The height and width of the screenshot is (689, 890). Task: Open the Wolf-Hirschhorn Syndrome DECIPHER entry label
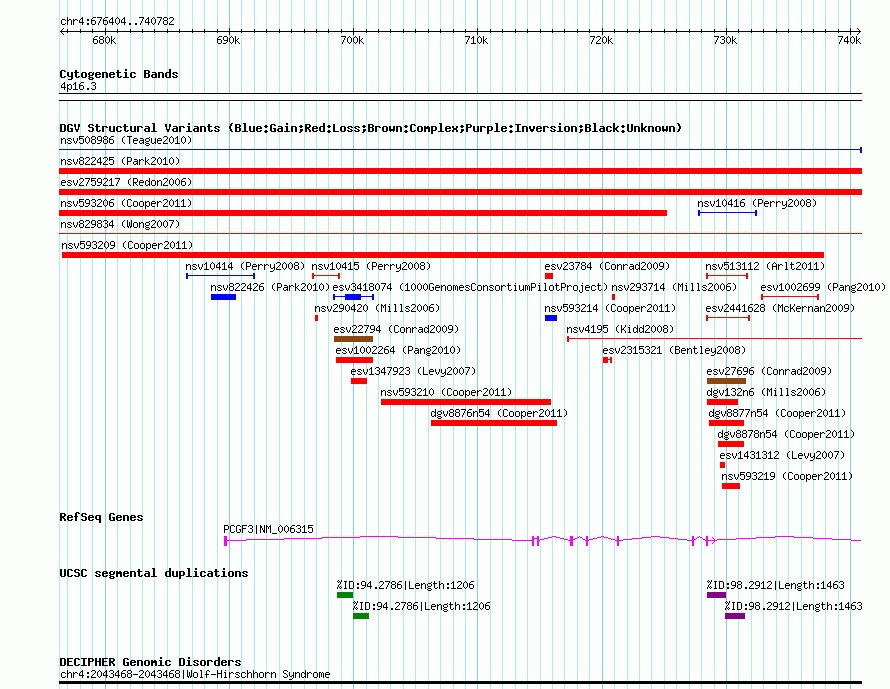coord(195,674)
